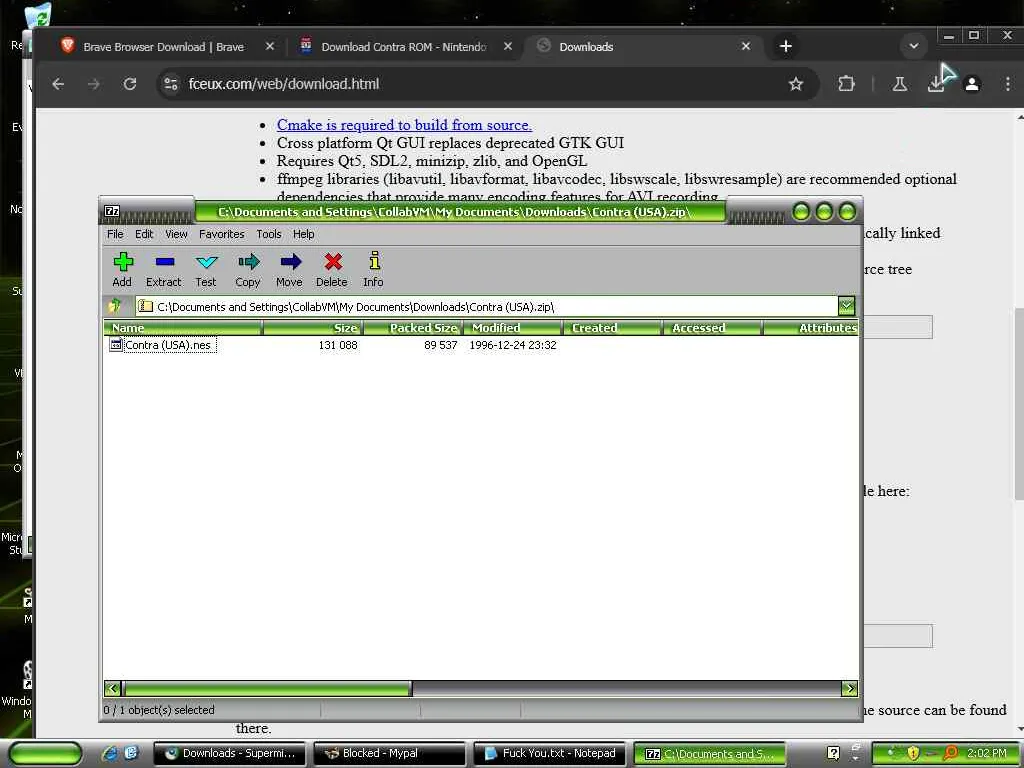The width and height of the screenshot is (1024, 768).
Task: Click the Contra (USA).nes file icon
Action: [x=116, y=345]
